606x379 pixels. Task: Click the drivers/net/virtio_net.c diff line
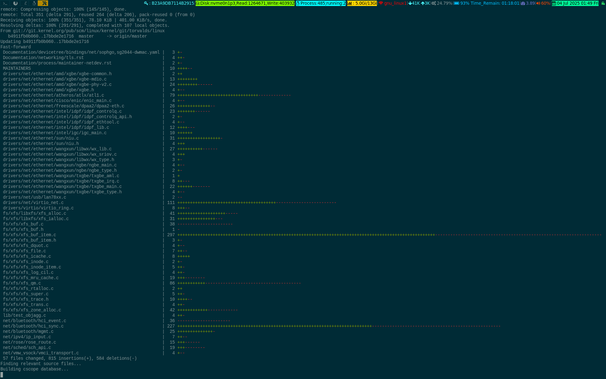pyautogui.click(x=169, y=202)
